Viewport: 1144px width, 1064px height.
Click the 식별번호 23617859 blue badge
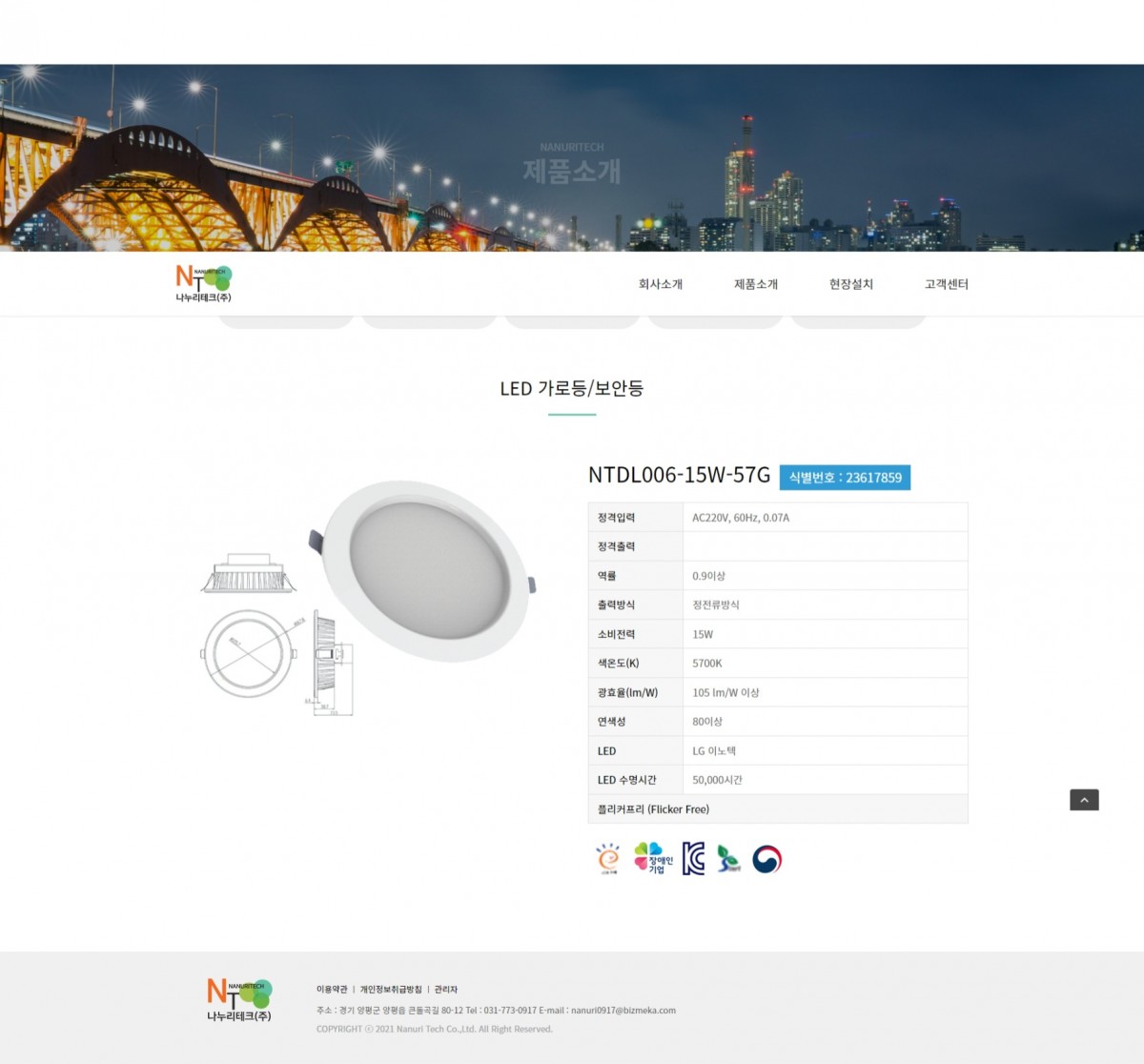pyautogui.click(x=845, y=478)
